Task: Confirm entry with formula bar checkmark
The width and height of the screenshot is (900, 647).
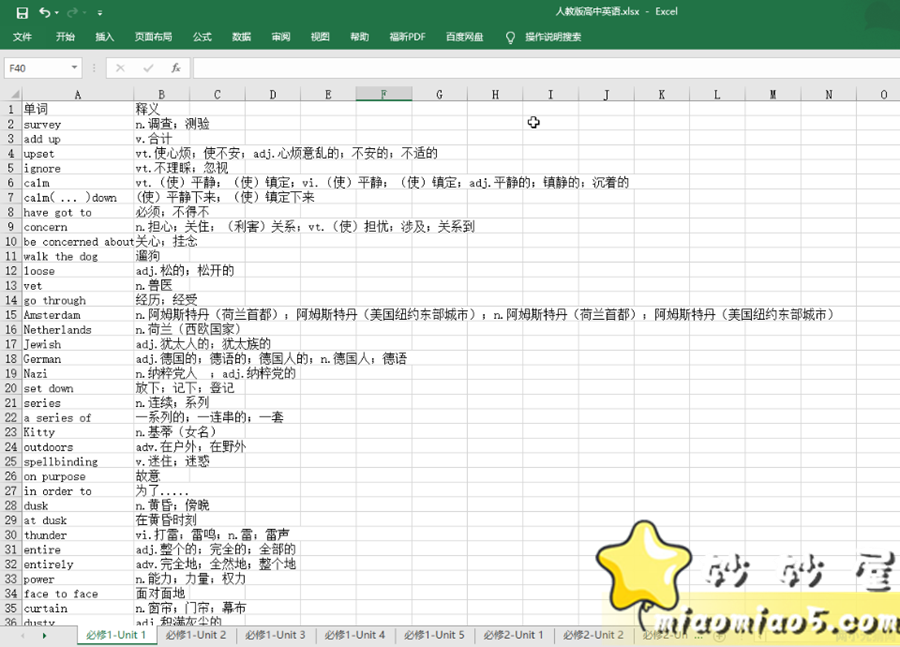Action: click(148, 66)
